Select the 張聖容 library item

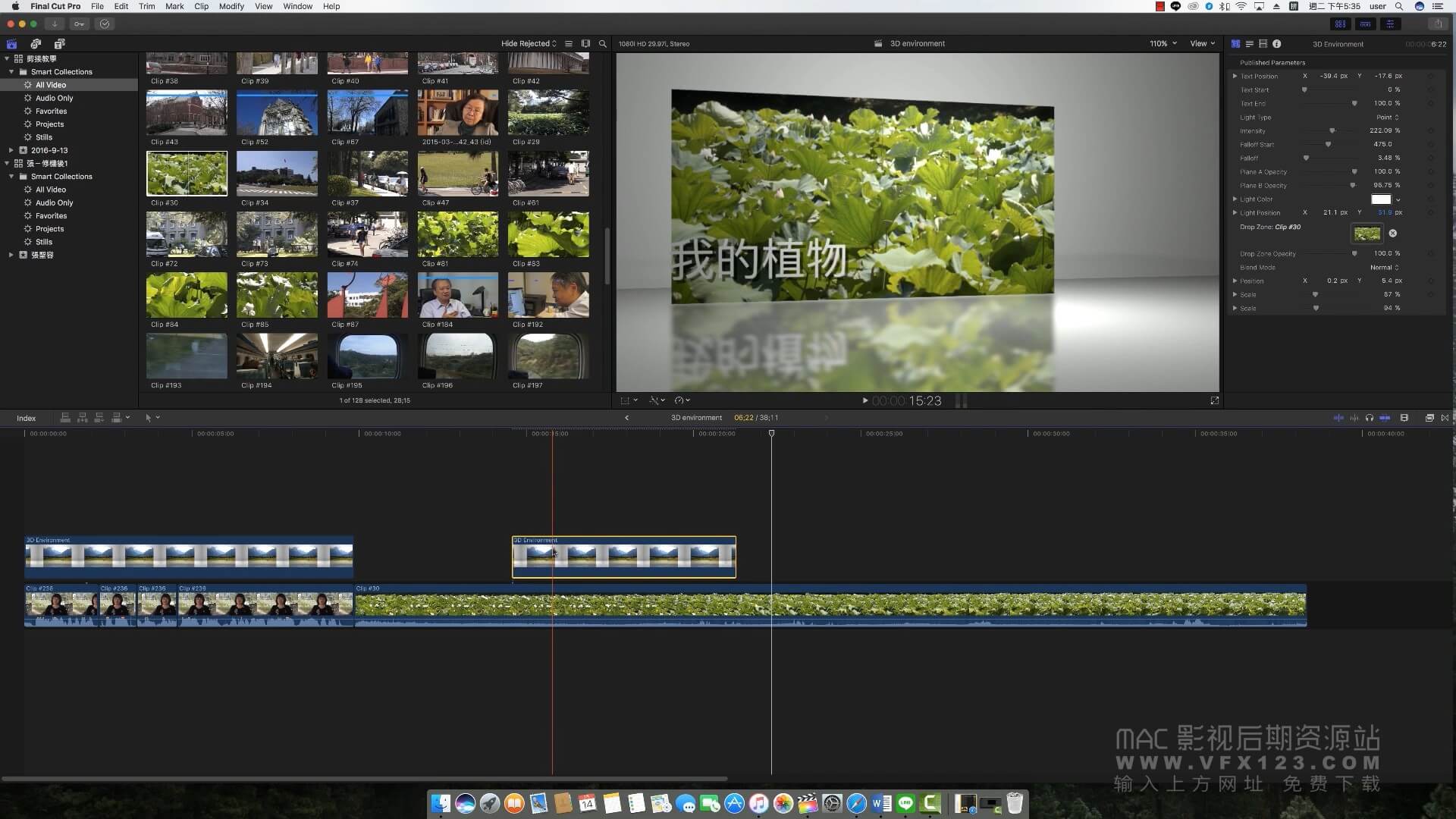tap(42, 255)
